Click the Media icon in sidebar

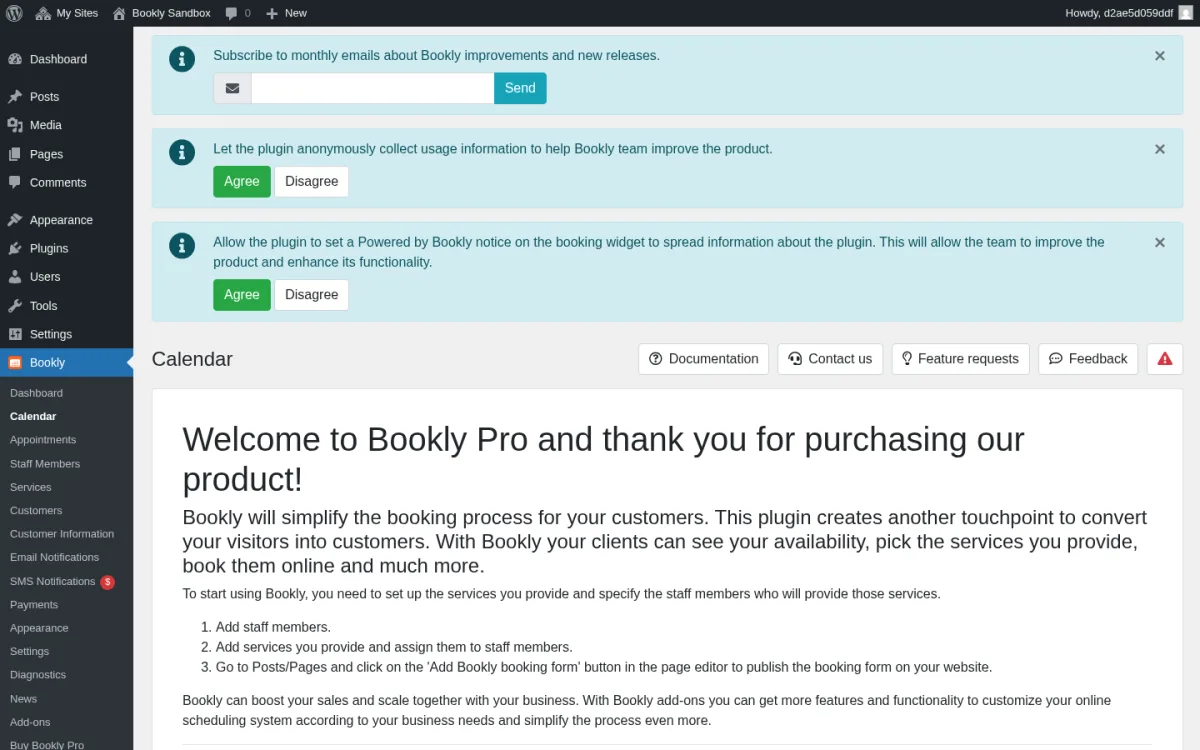[x=15, y=125]
